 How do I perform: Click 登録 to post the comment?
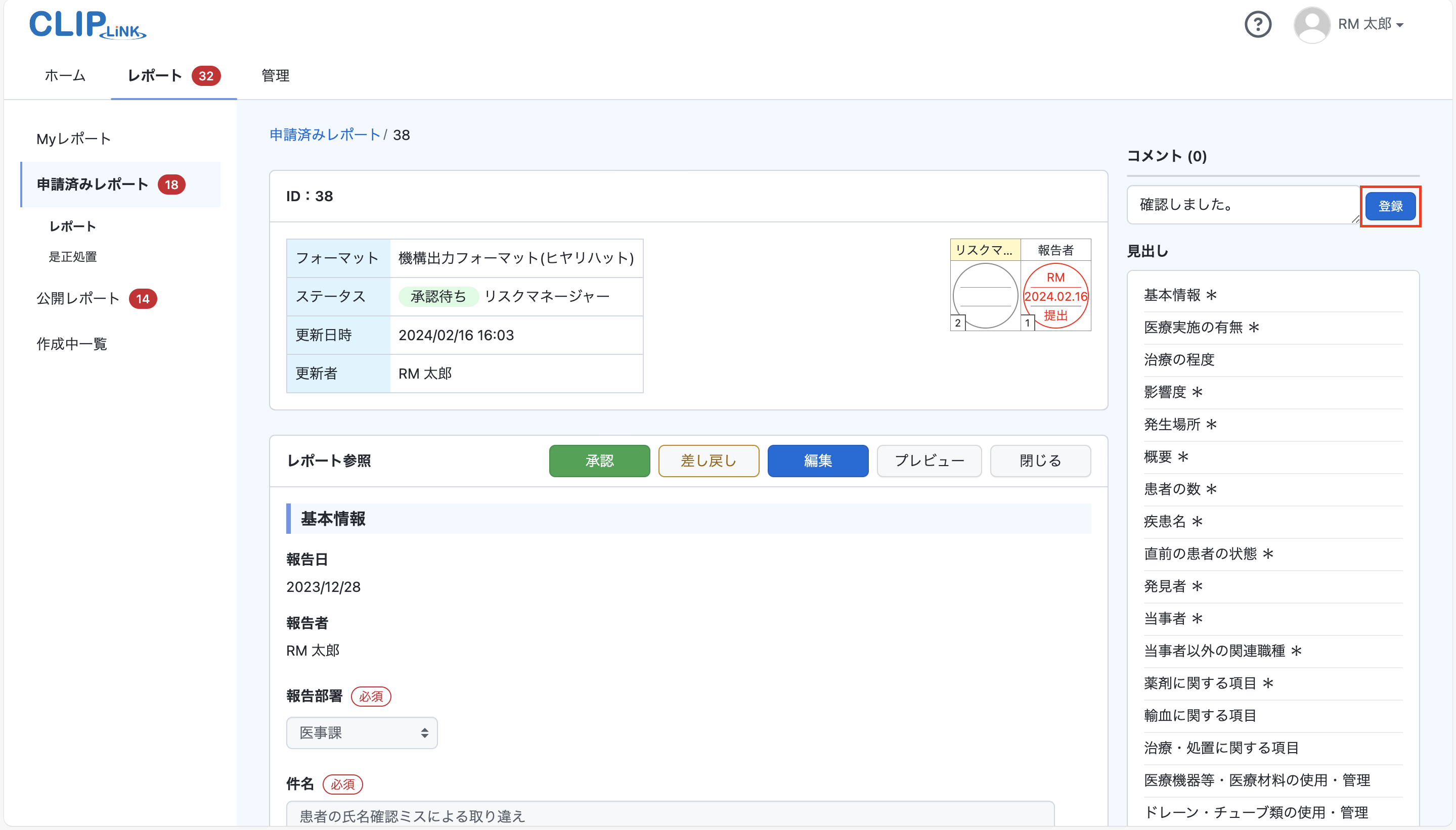[1390, 206]
